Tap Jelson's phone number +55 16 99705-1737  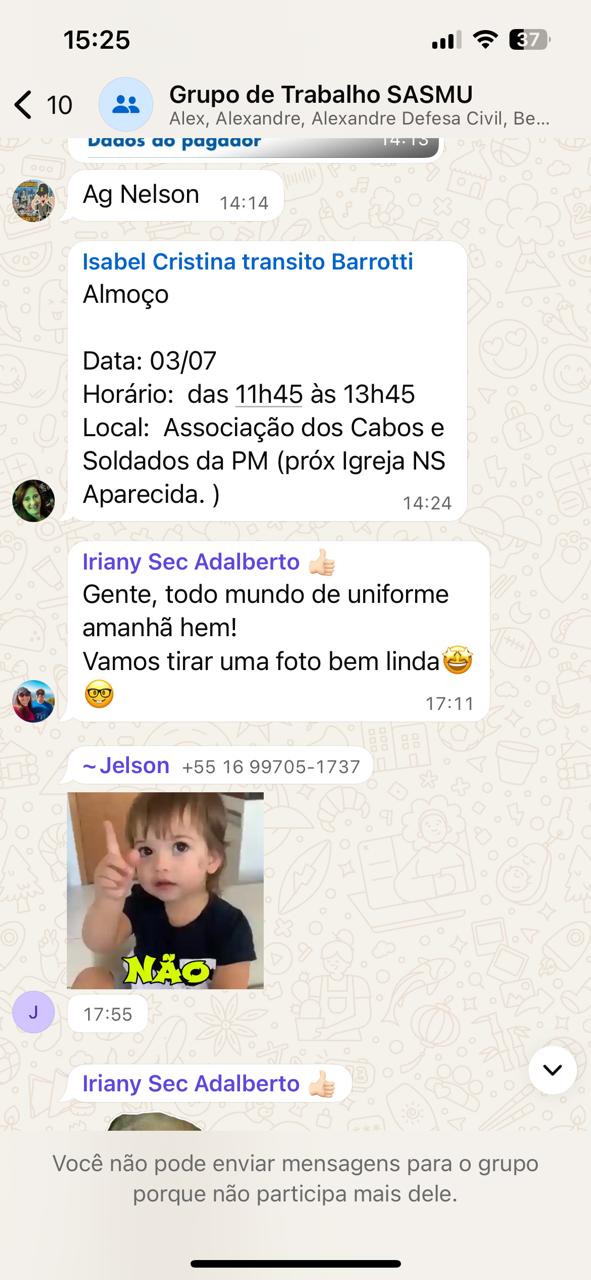pos(271,767)
